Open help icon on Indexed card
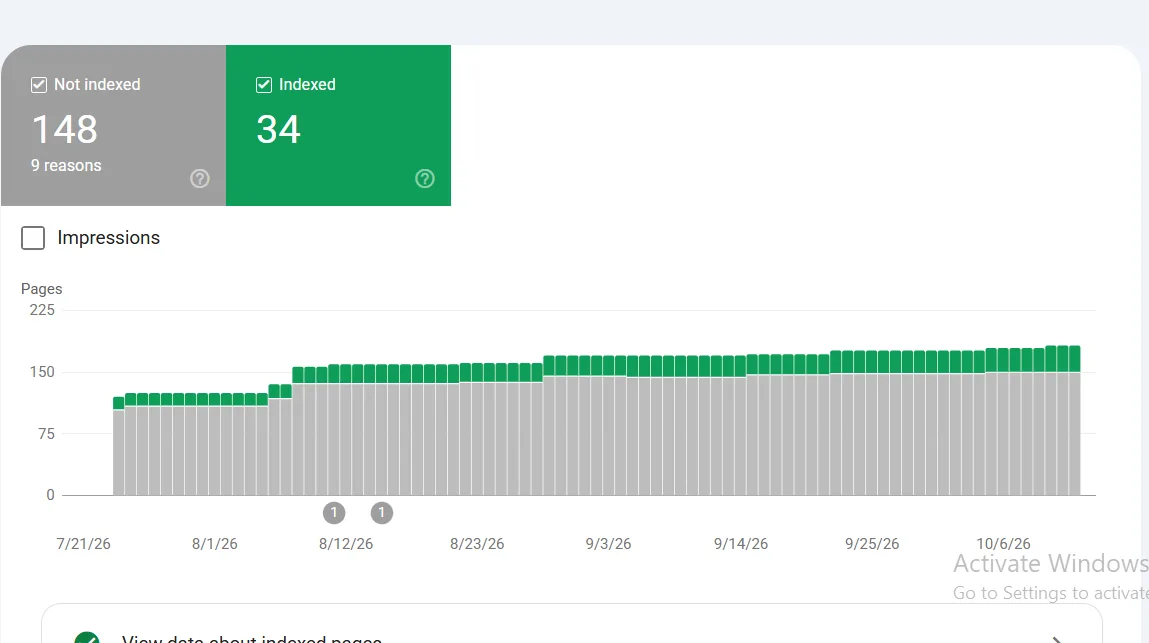The height and width of the screenshot is (643, 1149). click(x=424, y=178)
